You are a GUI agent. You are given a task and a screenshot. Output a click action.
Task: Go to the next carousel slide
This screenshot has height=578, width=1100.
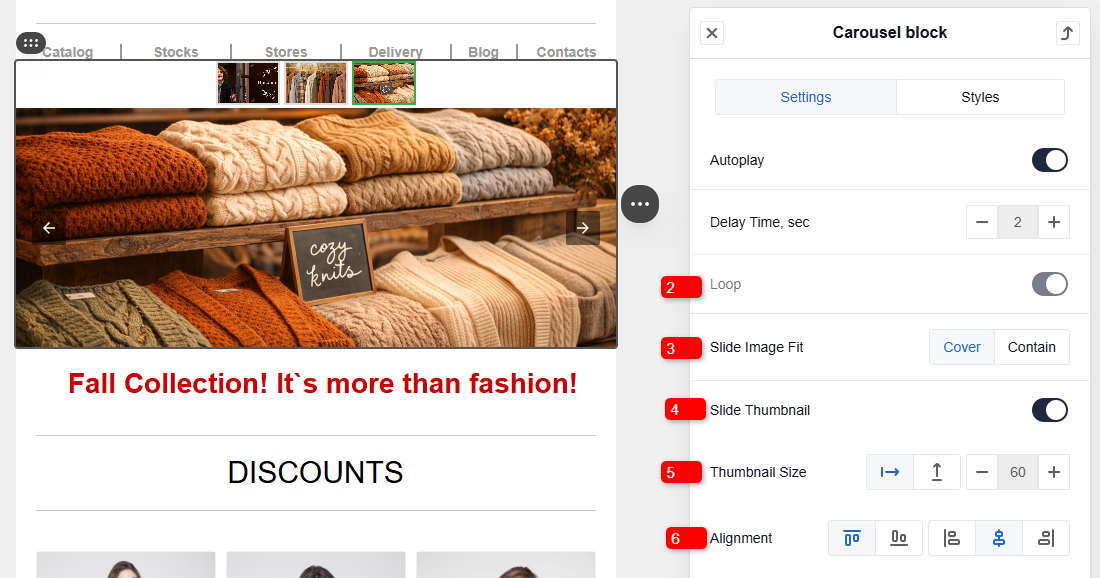click(x=582, y=227)
